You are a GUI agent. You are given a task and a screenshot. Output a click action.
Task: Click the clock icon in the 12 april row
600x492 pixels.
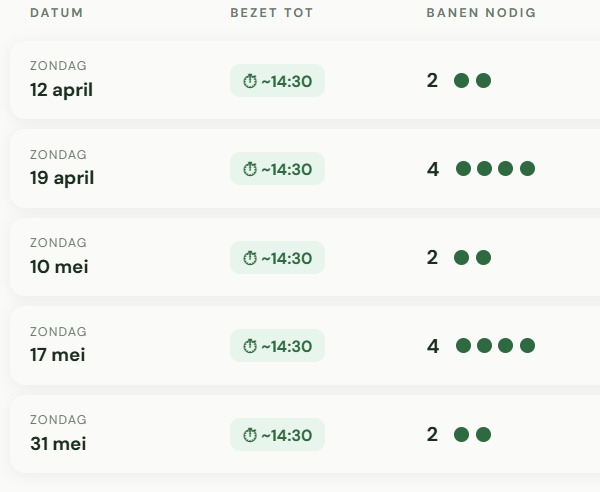(250, 81)
